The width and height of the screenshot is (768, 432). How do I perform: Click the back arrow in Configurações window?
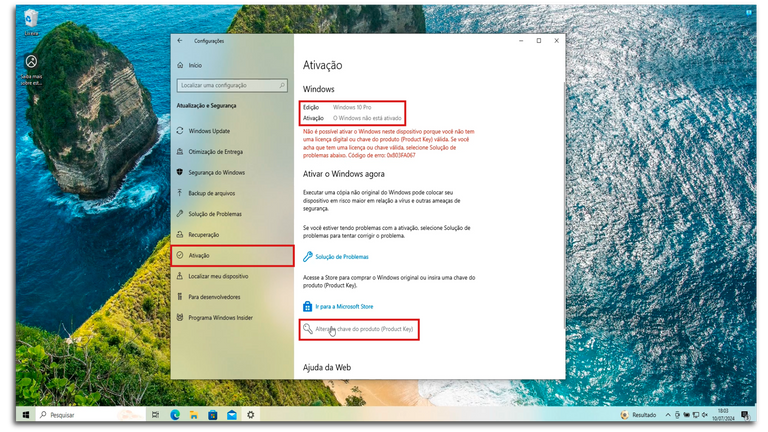point(180,41)
